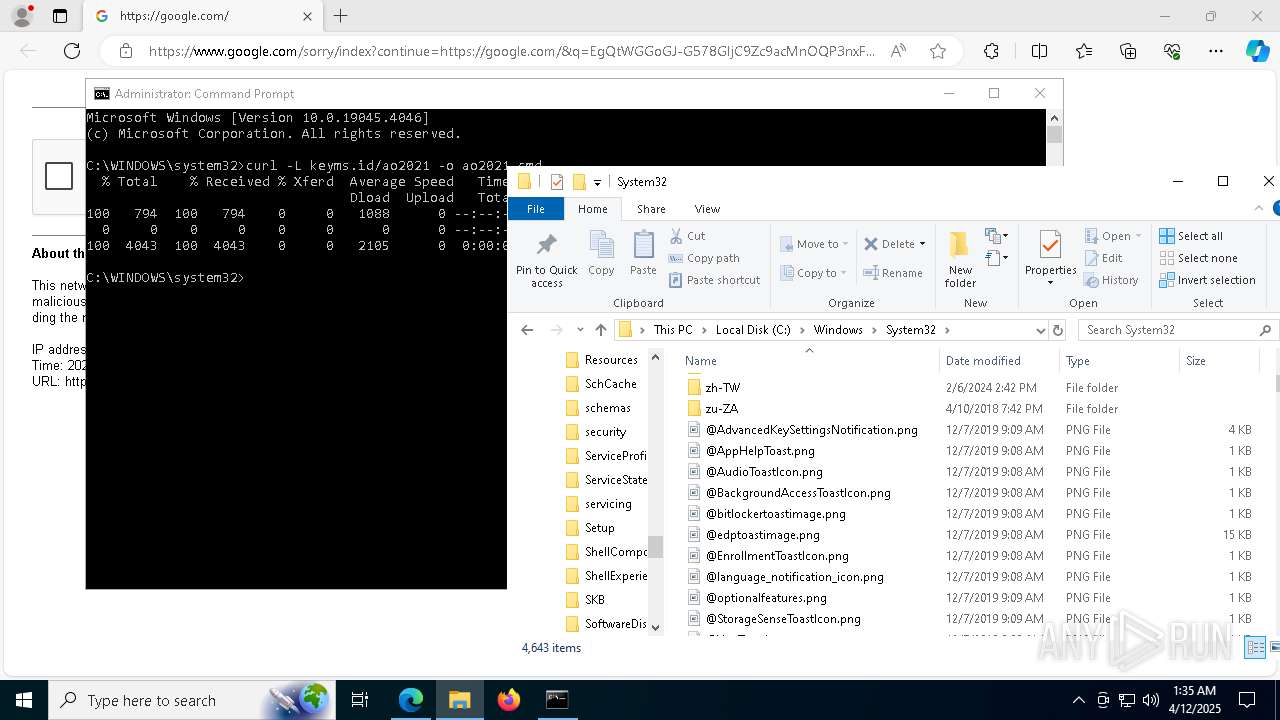This screenshot has width=1280, height=720.
Task: Click the Edge address bar URL
Action: [x=511, y=51]
